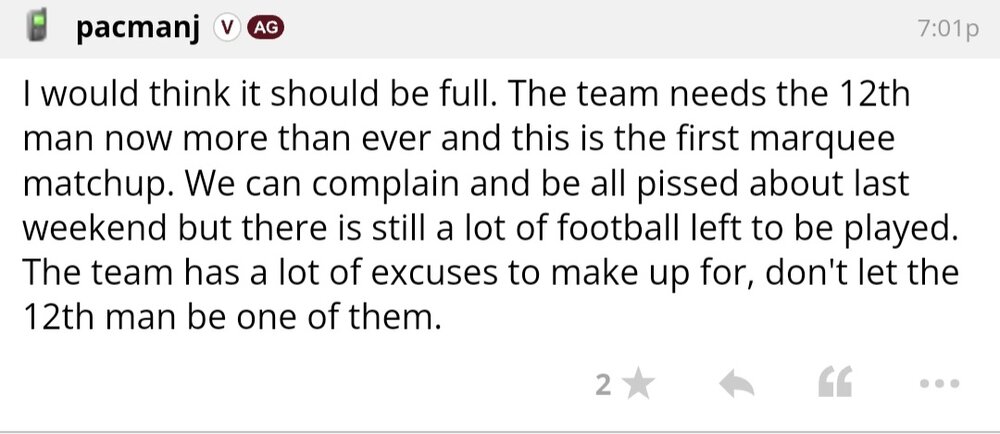Screen dimensions: 1000x434
Task: Click the opening phrase "I would think"
Action: click(x=104, y=99)
